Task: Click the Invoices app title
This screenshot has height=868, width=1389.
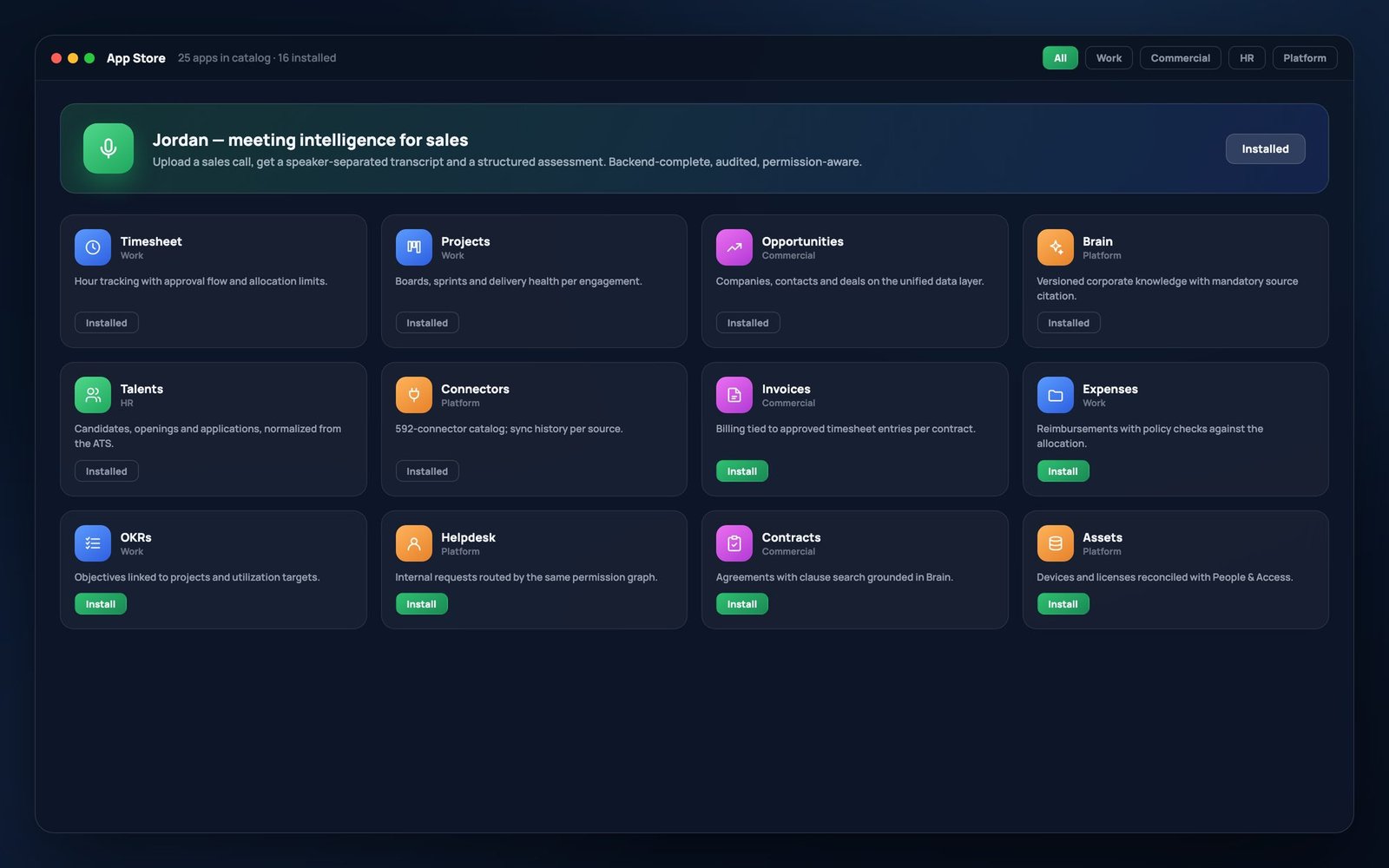Action: coord(786,389)
